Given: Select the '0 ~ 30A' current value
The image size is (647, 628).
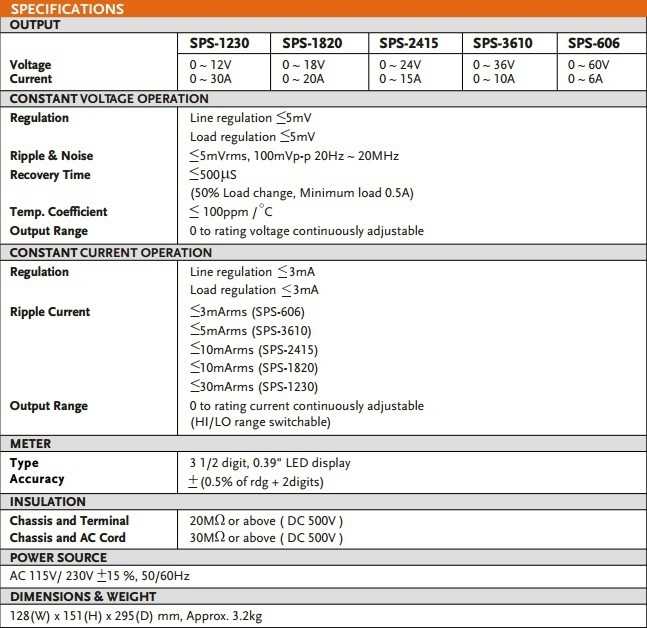Looking at the screenshot, I should (210, 78).
